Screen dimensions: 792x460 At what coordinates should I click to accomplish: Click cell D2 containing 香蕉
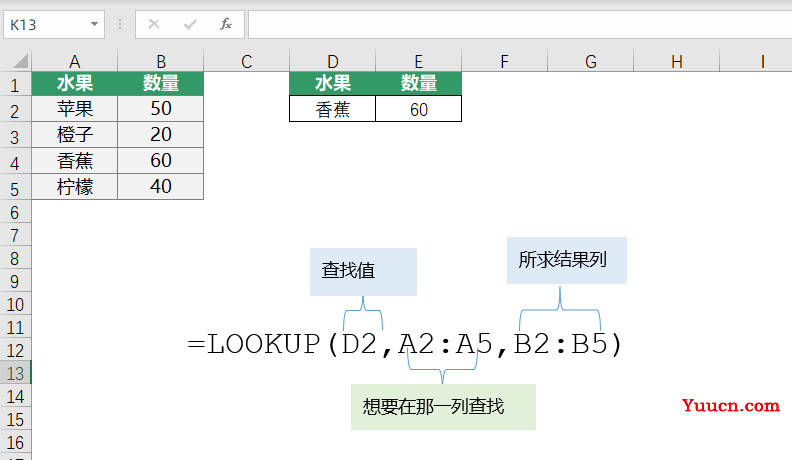(332, 109)
